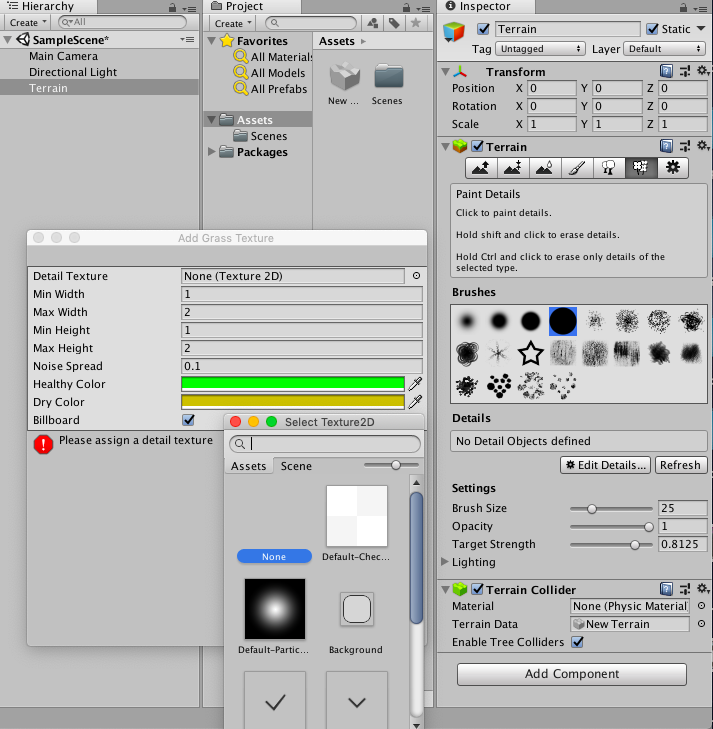Select All Prefabs favorite search
This screenshot has width=713, height=729.
[279, 89]
